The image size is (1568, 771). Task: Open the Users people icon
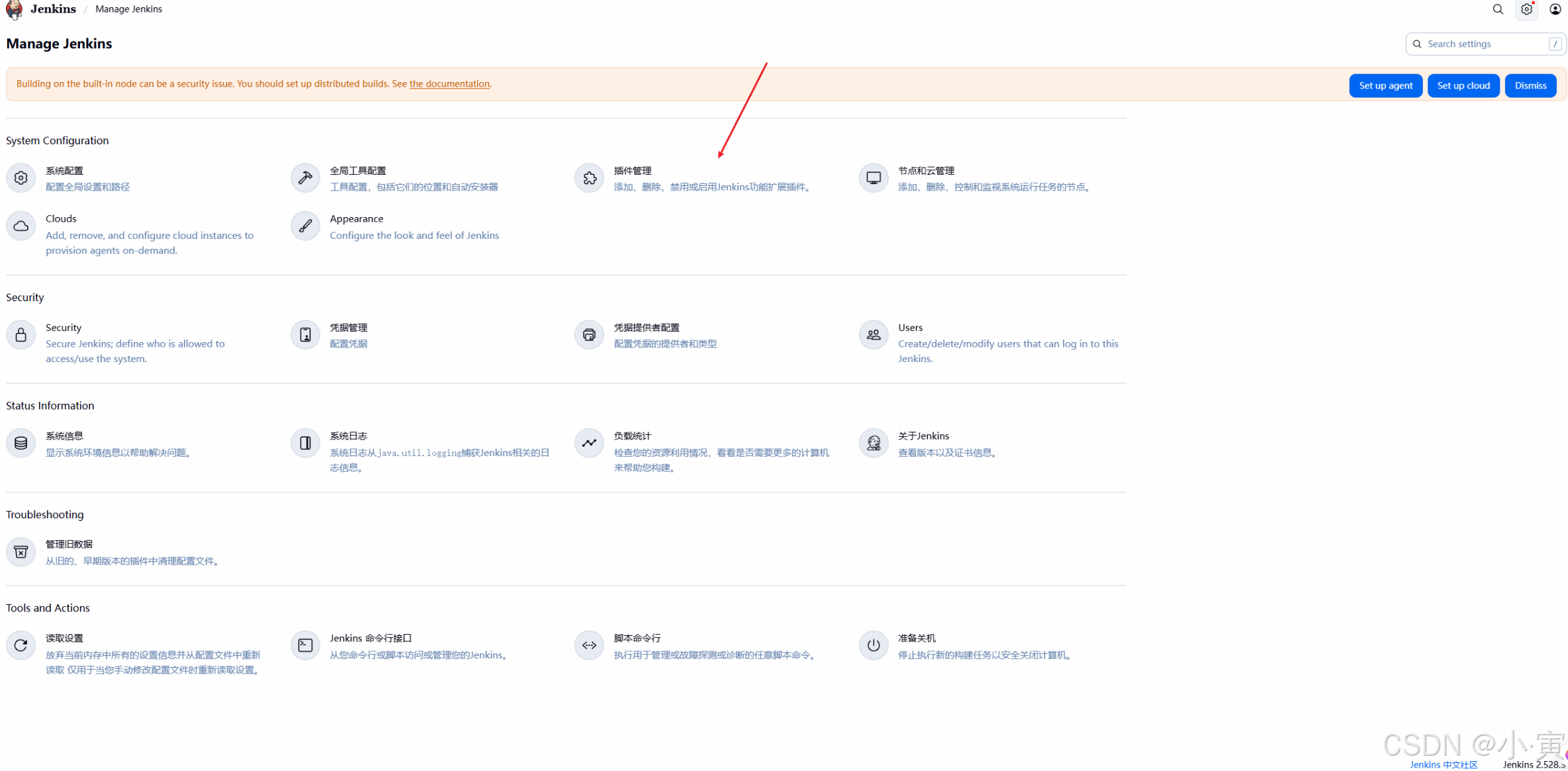(x=873, y=335)
